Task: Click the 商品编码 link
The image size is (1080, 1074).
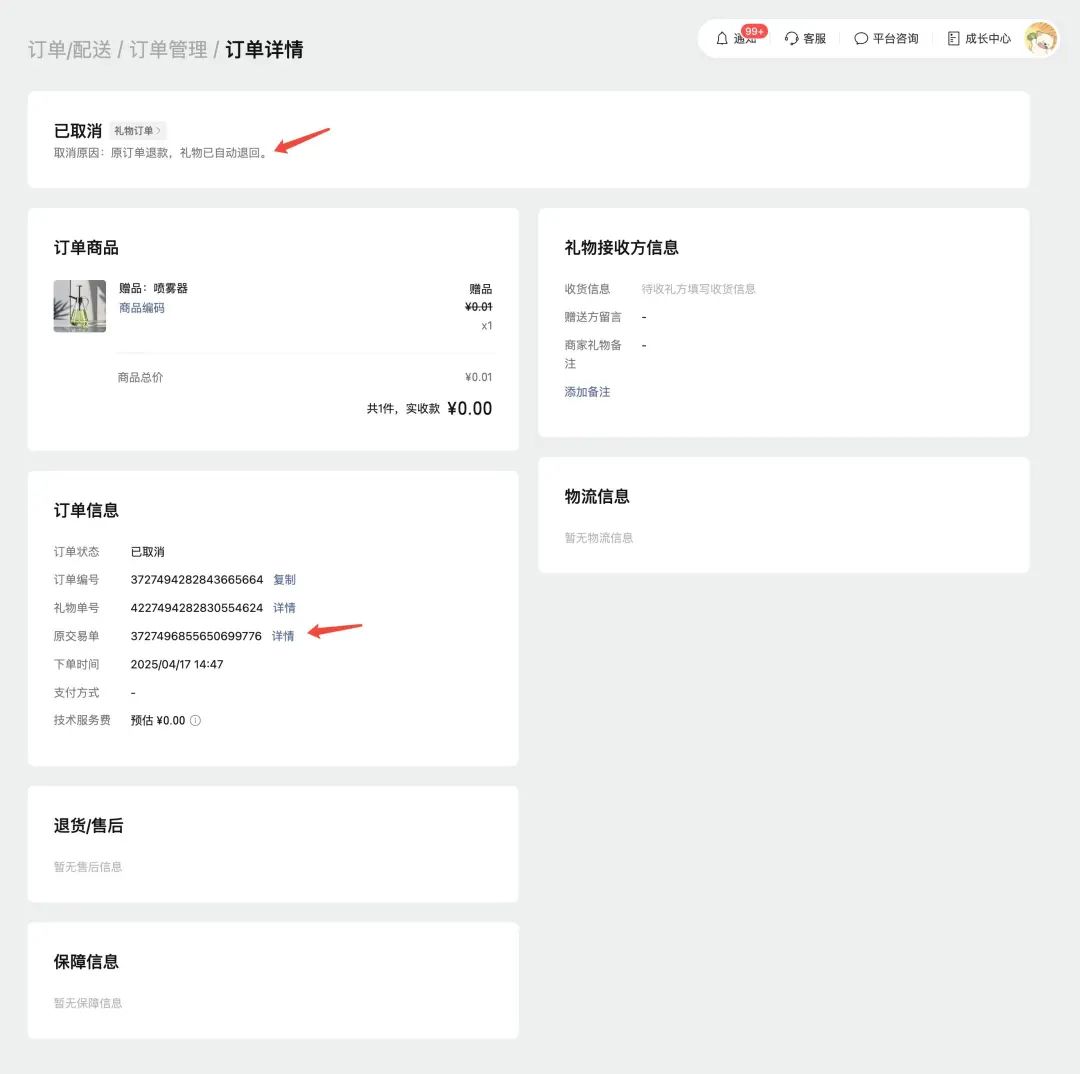Action: tap(143, 308)
